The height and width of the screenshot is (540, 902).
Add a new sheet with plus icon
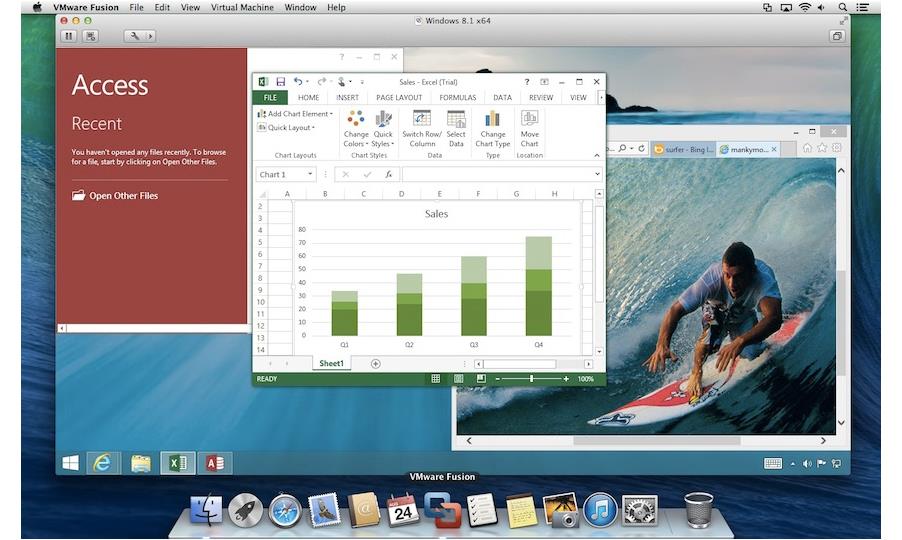tap(376, 363)
